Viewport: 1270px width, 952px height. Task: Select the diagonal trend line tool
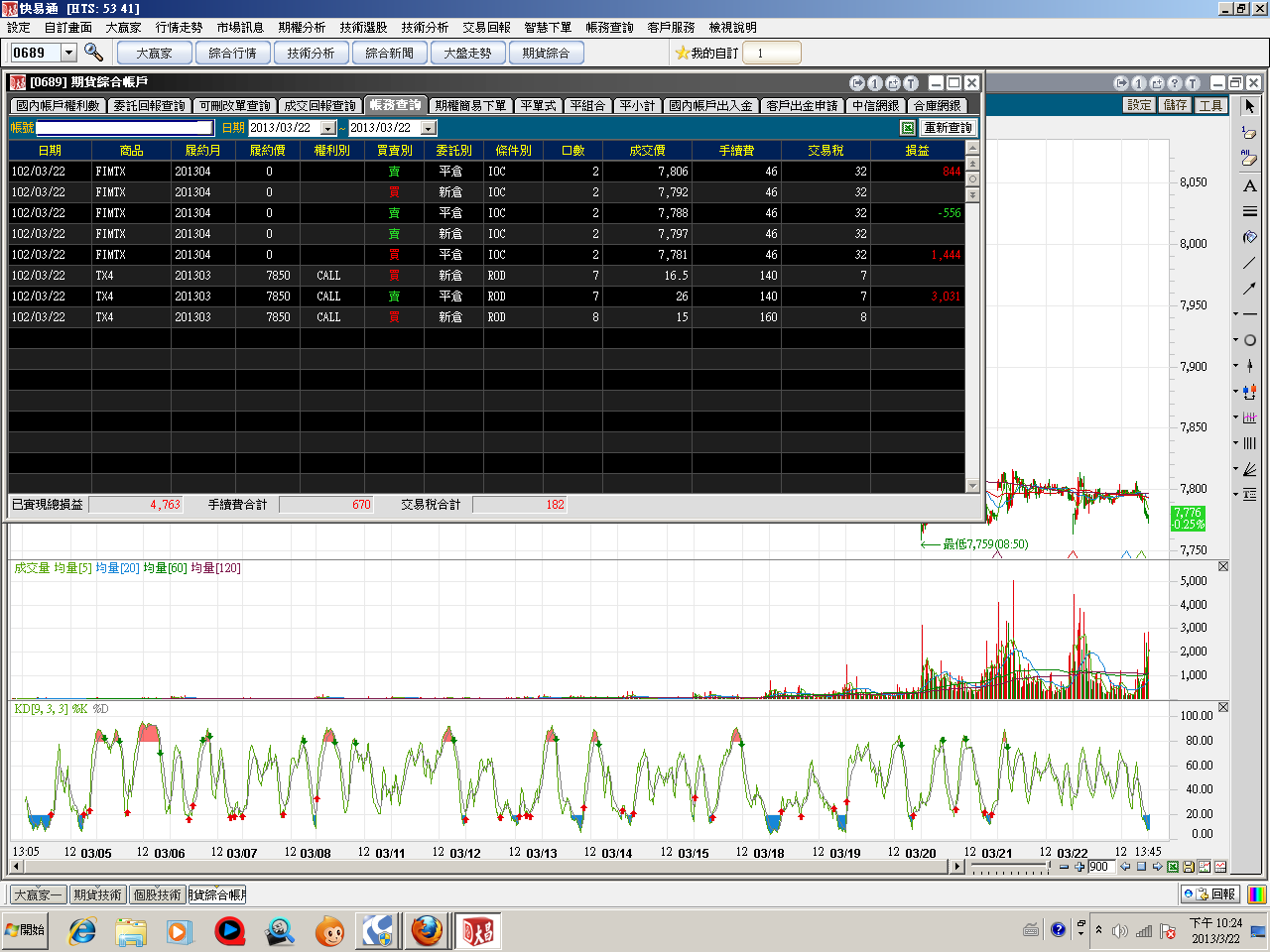tap(1249, 263)
